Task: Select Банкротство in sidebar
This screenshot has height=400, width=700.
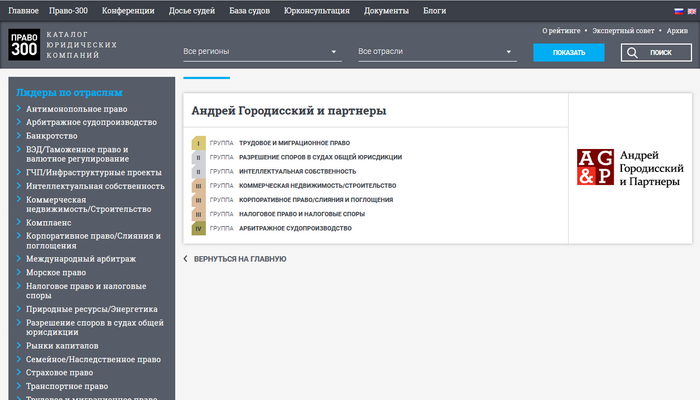Action: [x=51, y=136]
